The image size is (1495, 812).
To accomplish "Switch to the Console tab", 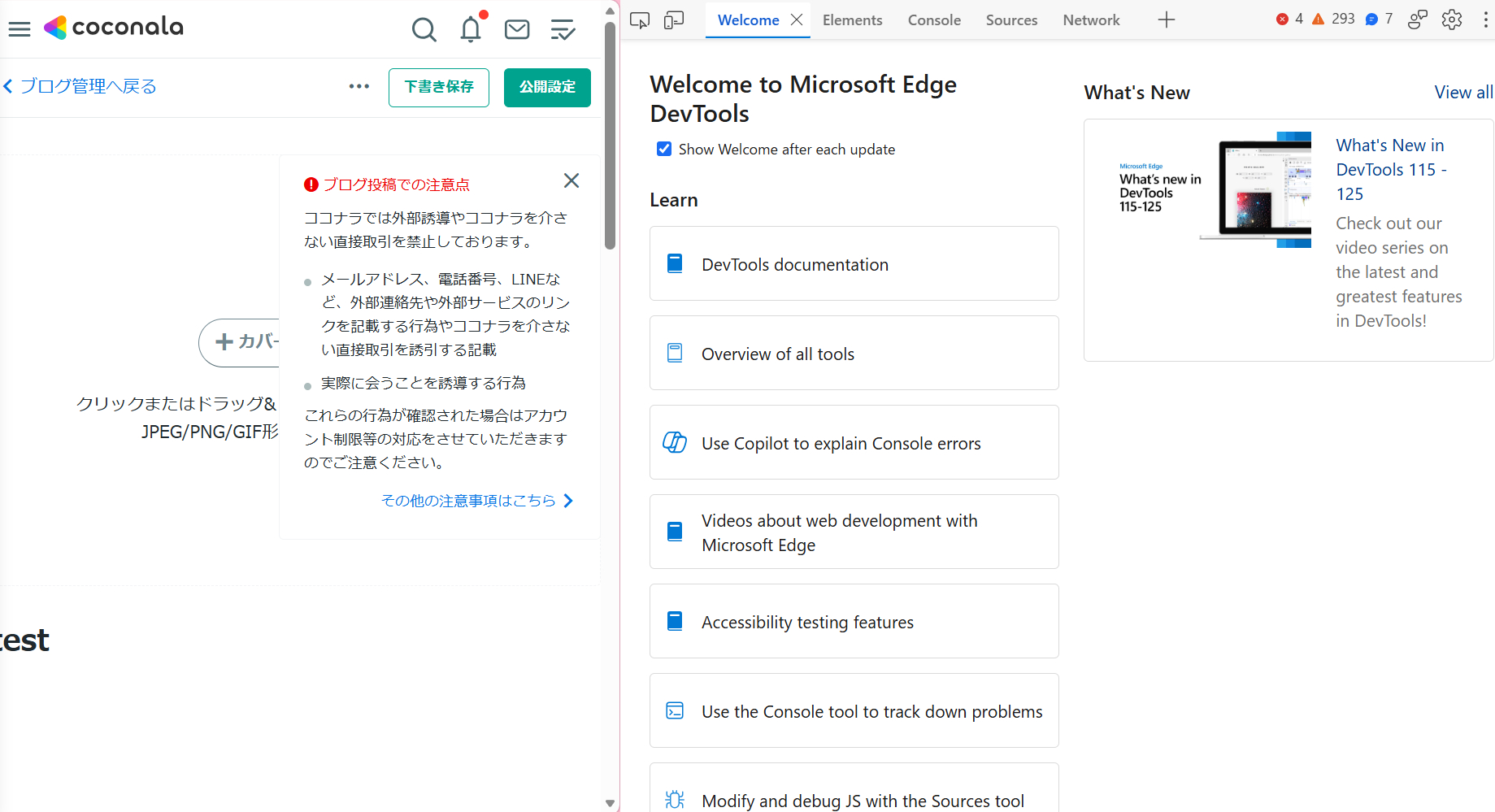I will 934,20.
